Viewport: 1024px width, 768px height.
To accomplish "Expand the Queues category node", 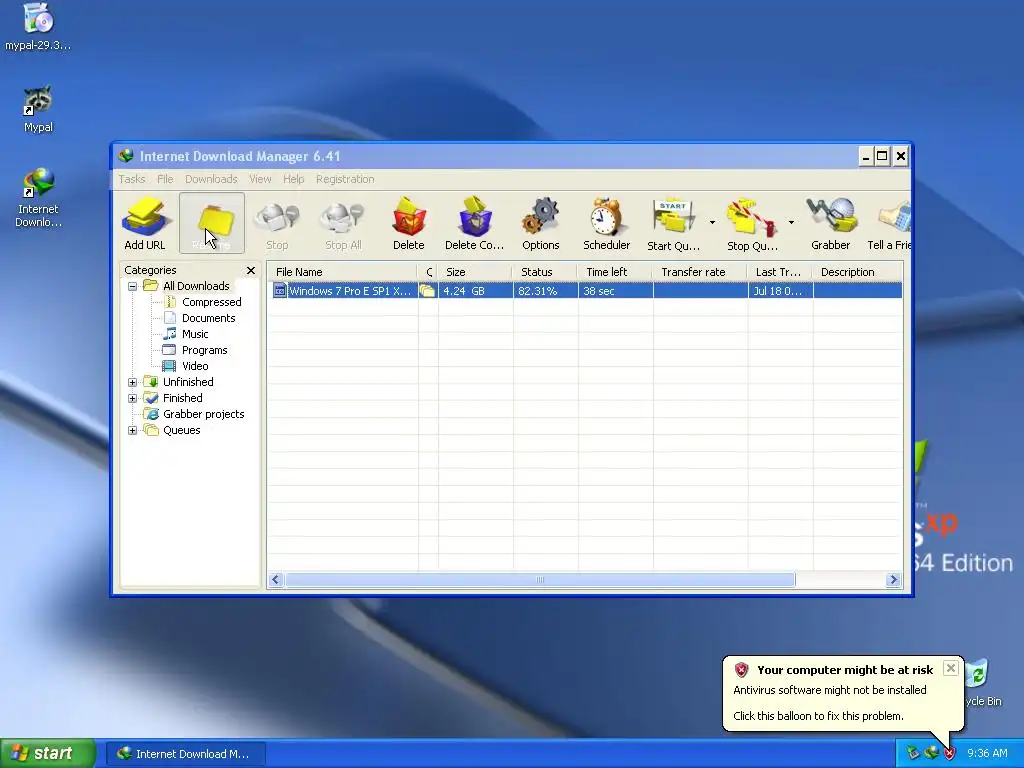I will coord(133,430).
